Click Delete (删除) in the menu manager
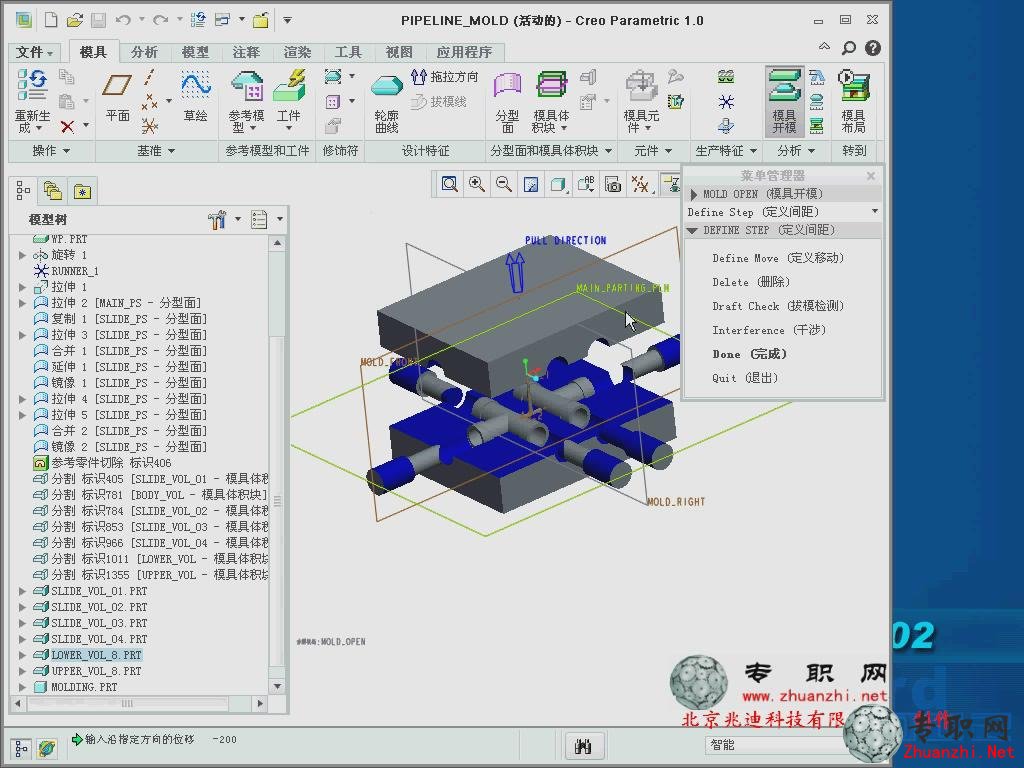The height and width of the screenshot is (768, 1024). click(751, 282)
